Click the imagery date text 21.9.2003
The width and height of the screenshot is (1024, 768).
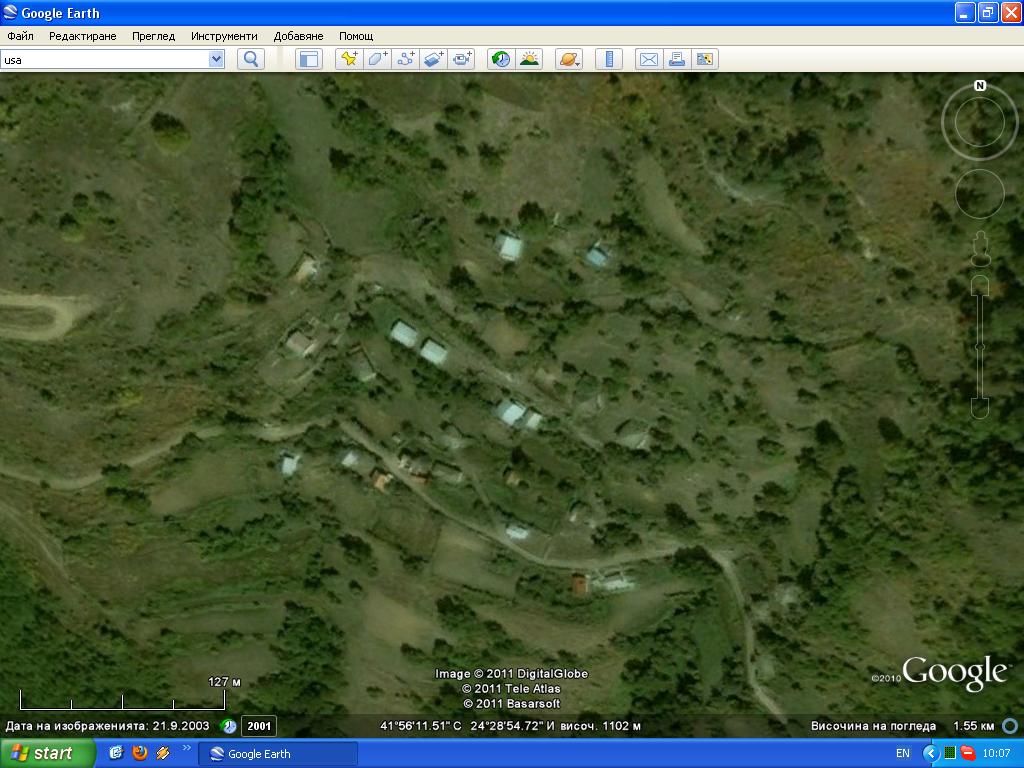[181, 726]
